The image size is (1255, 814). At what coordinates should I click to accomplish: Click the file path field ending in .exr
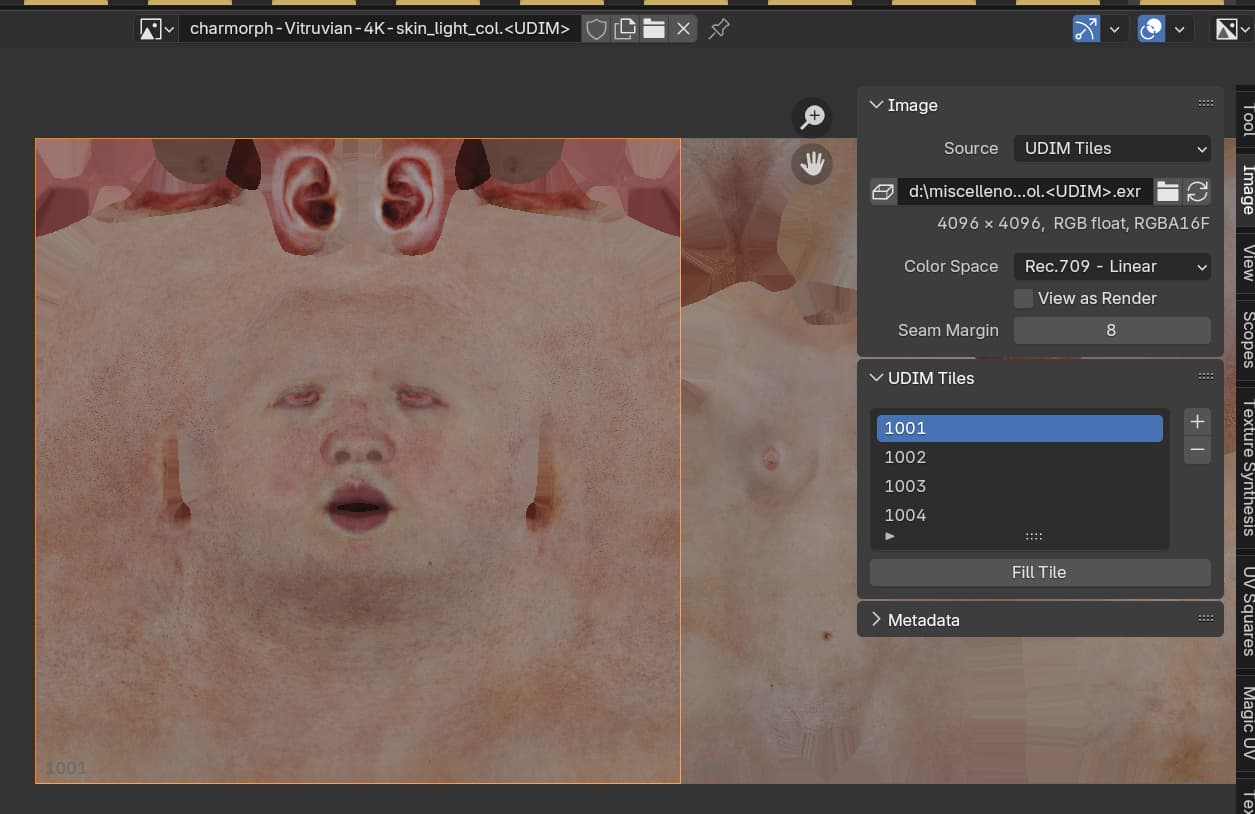(x=1025, y=191)
